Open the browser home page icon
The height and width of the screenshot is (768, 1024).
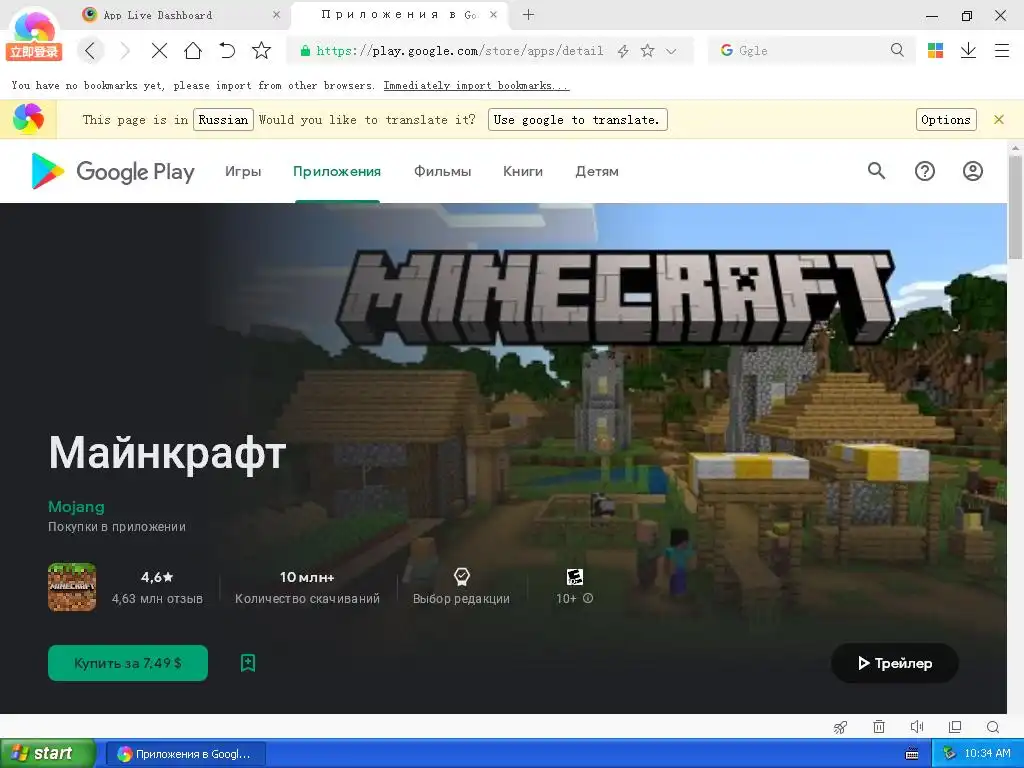click(193, 51)
